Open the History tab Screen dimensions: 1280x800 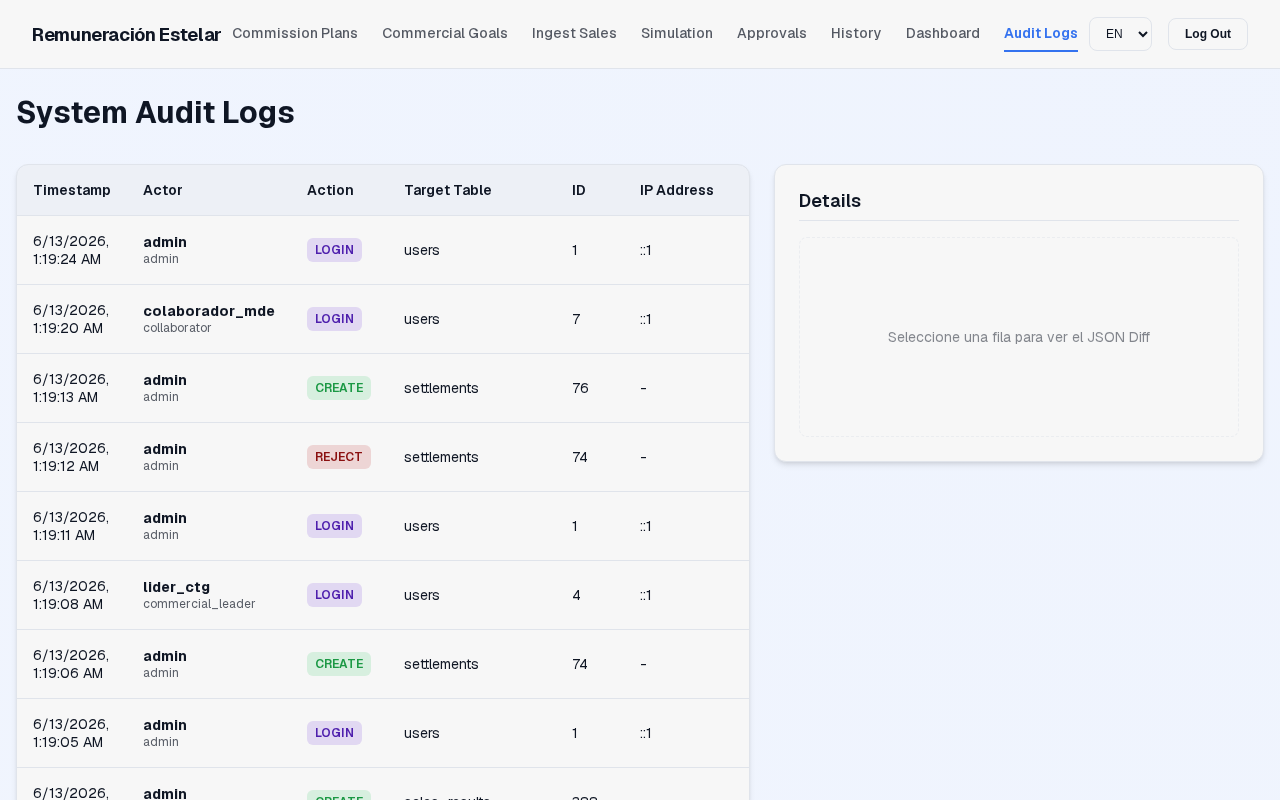pyautogui.click(x=856, y=33)
